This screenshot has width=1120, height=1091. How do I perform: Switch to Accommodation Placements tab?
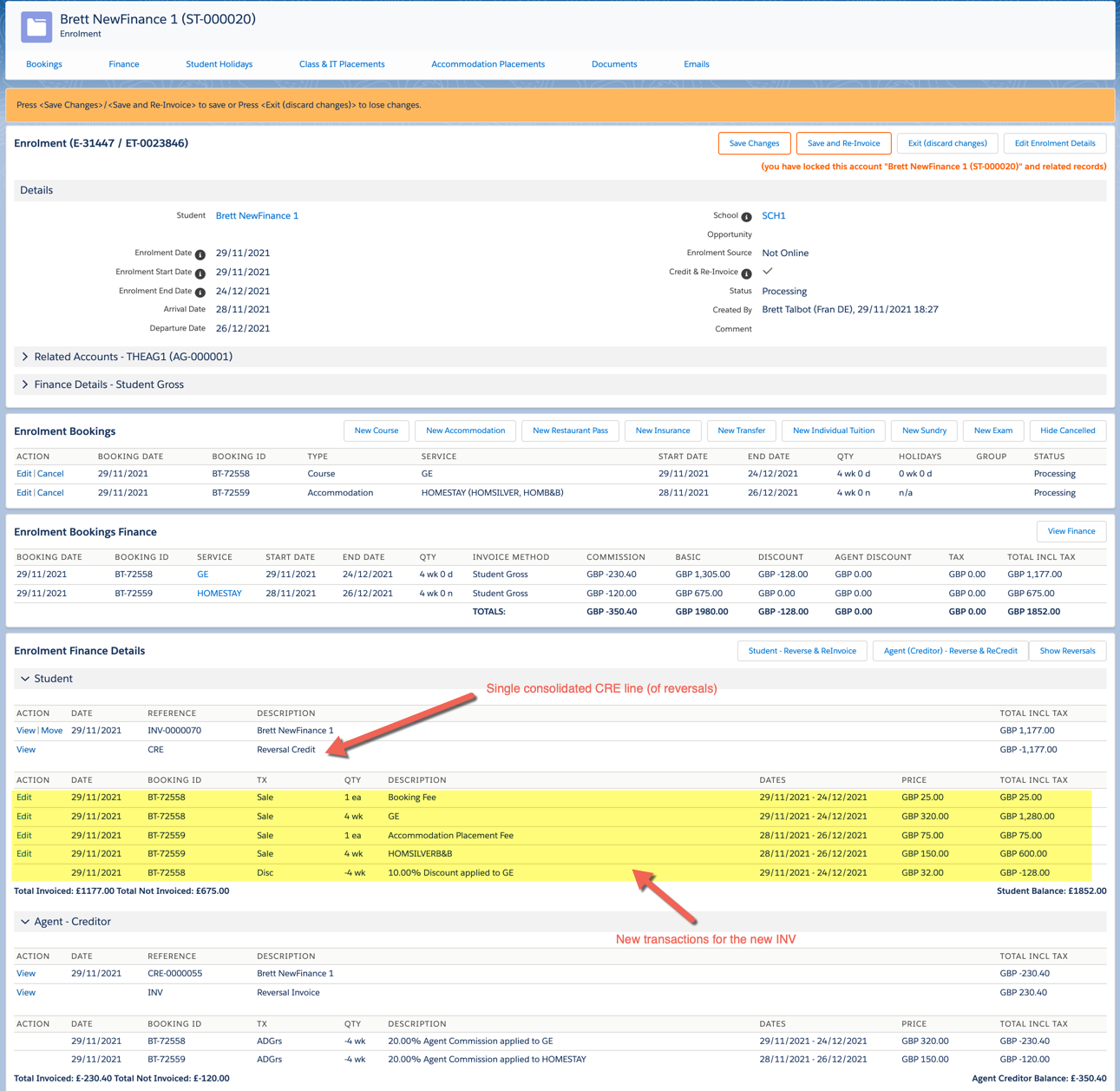(x=488, y=64)
